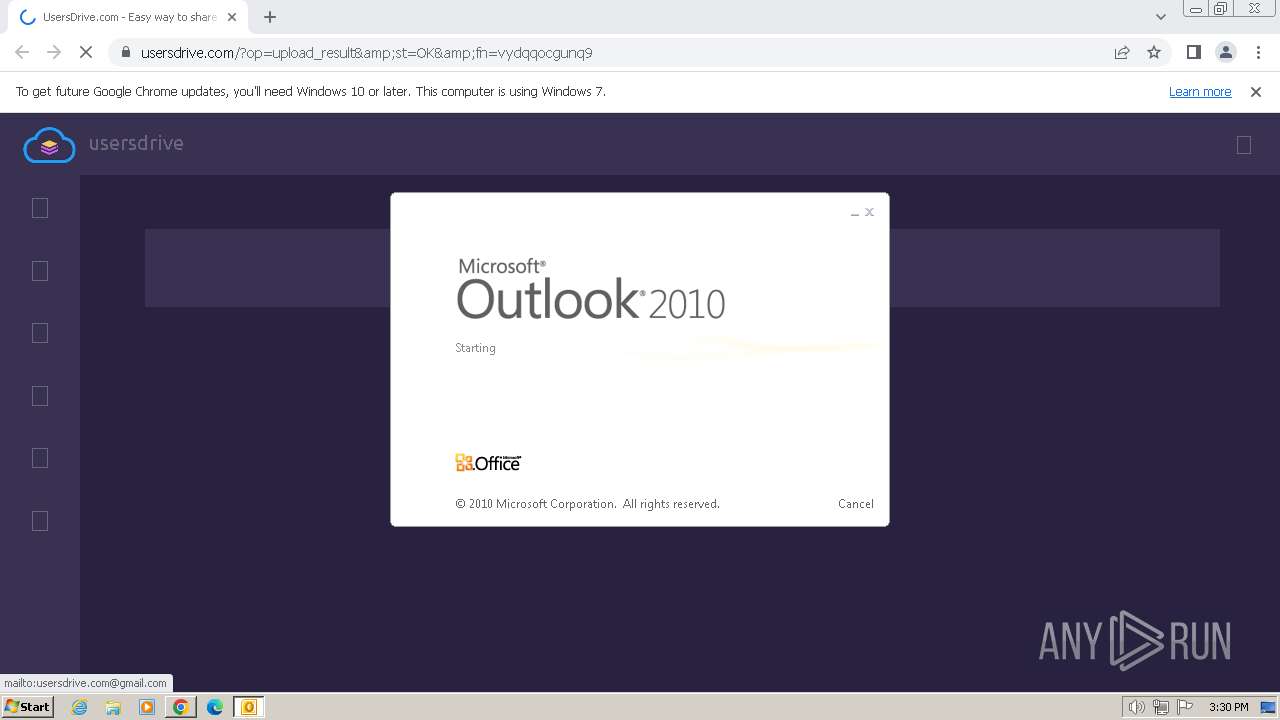This screenshot has width=1280, height=720.
Task: Share this page icon
Action: click(x=1122, y=53)
